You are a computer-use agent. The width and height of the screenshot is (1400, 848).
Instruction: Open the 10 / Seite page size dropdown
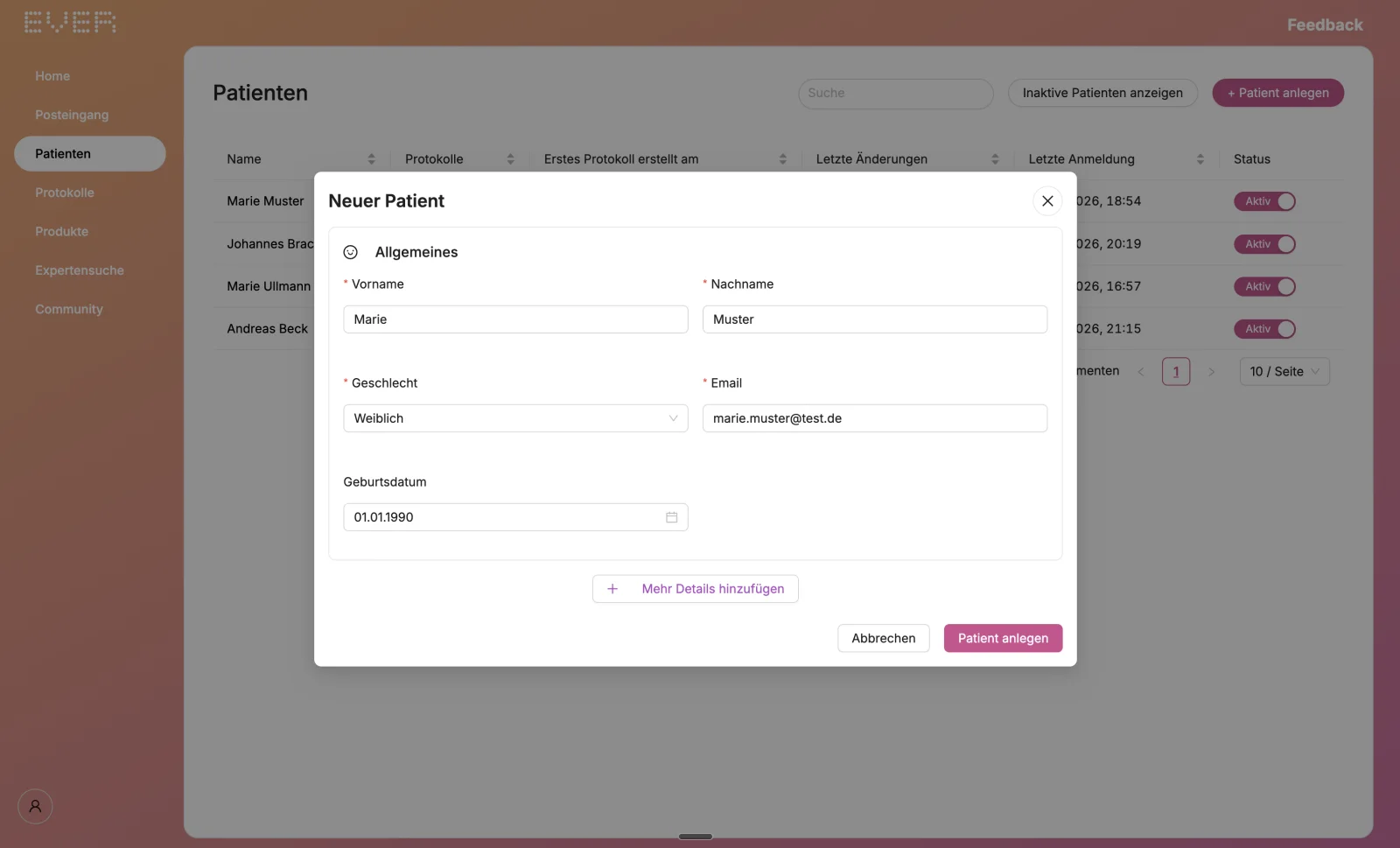[1284, 372]
